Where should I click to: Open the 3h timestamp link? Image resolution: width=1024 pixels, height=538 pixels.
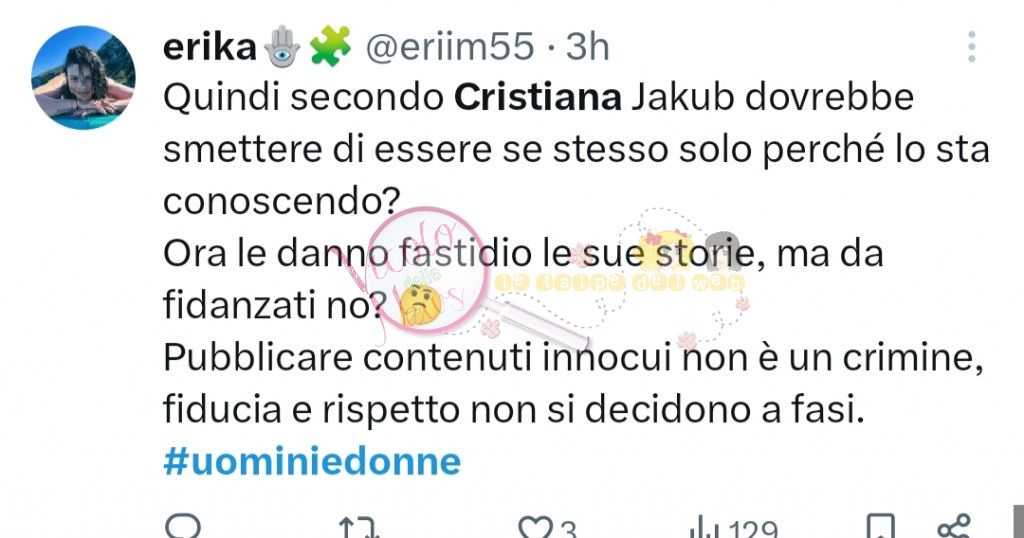click(587, 48)
